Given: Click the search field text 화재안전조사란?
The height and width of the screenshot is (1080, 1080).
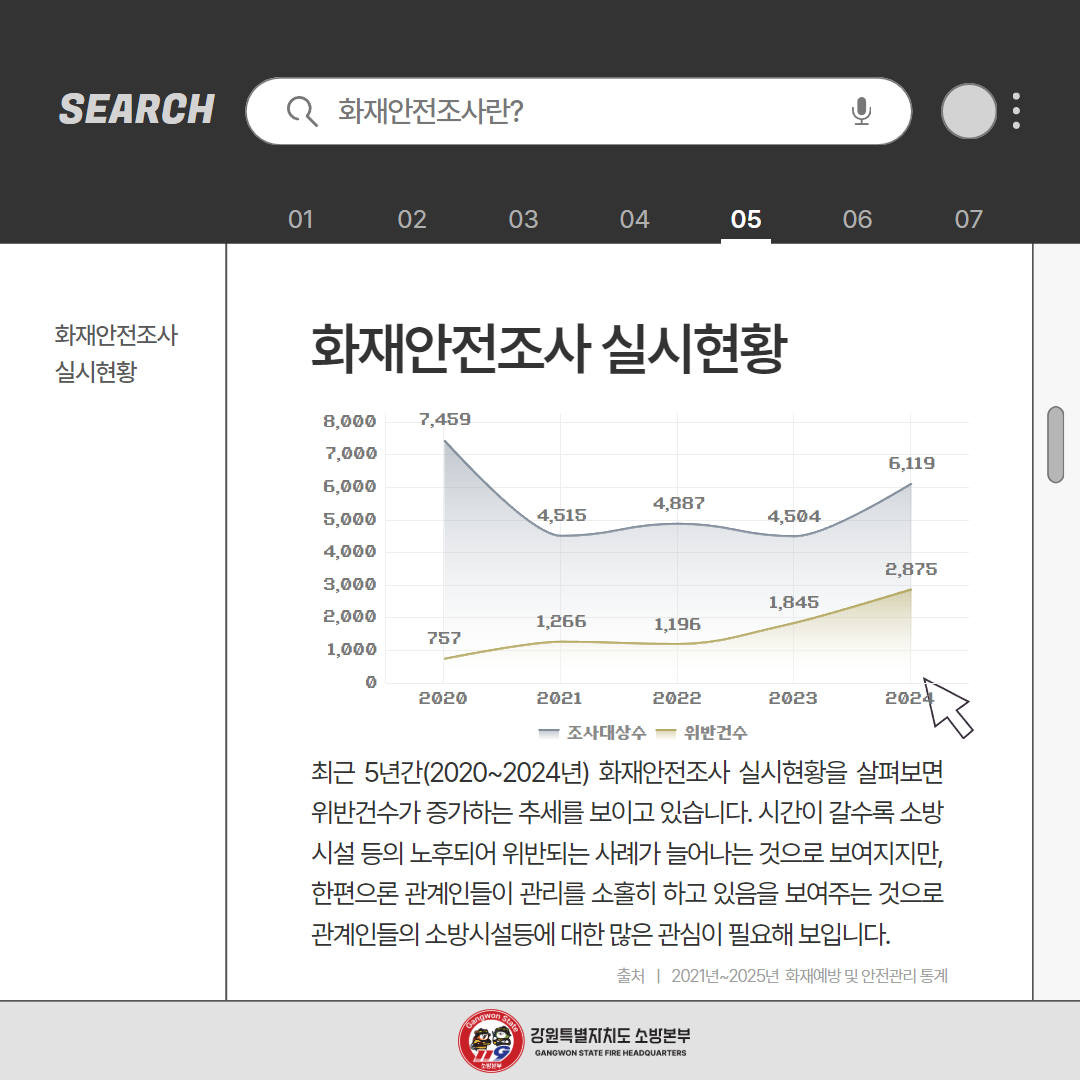Looking at the screenshot, I should pos(431,111).
